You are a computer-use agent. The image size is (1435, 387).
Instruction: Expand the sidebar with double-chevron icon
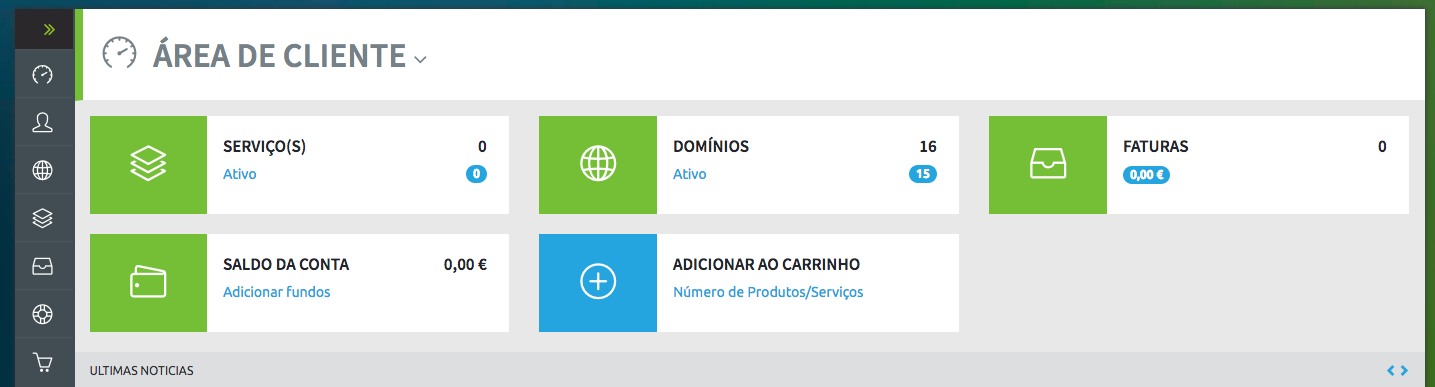click(48, 30)
